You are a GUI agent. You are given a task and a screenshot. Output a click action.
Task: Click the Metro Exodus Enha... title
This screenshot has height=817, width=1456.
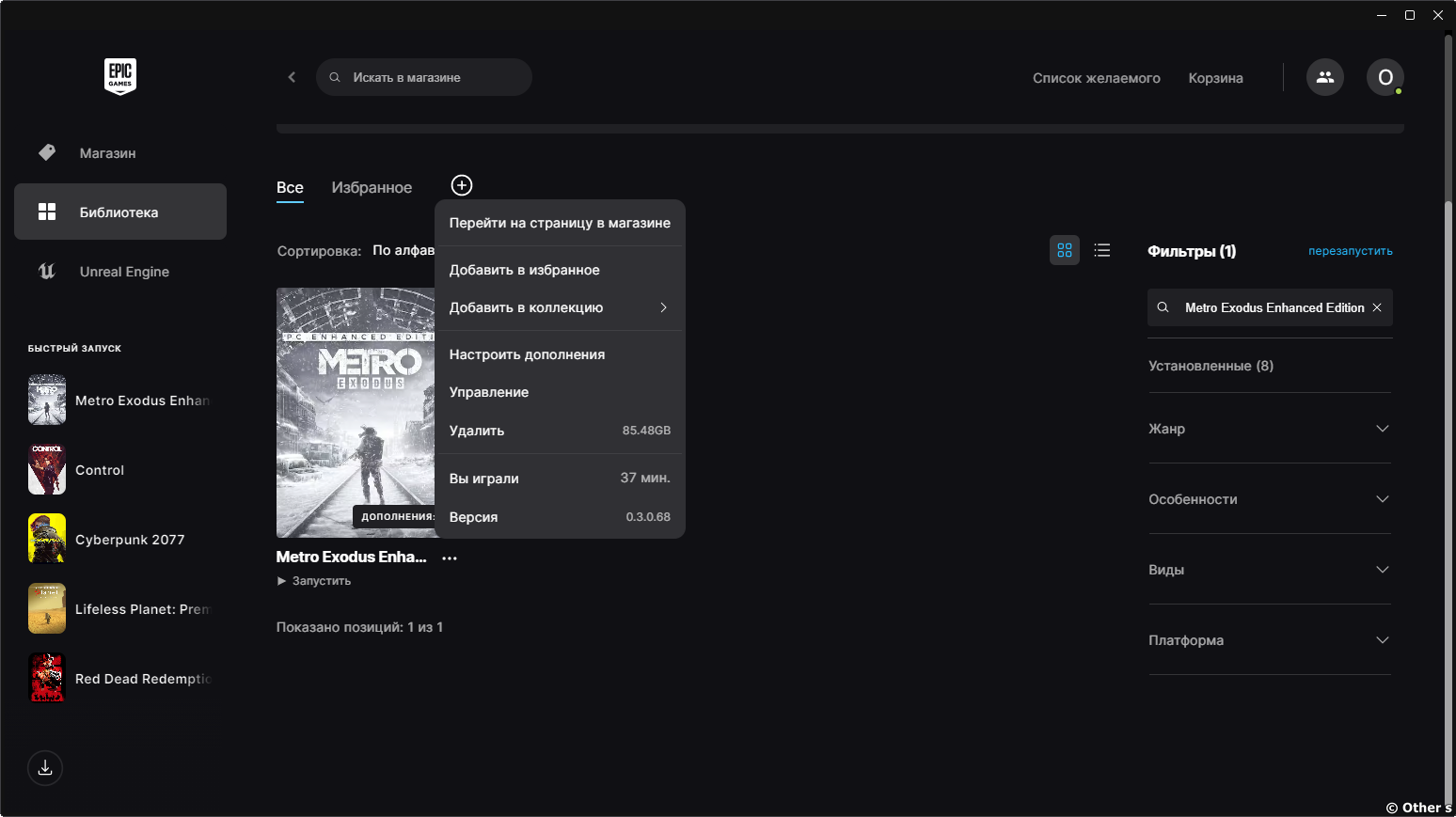tap(351, 557)
